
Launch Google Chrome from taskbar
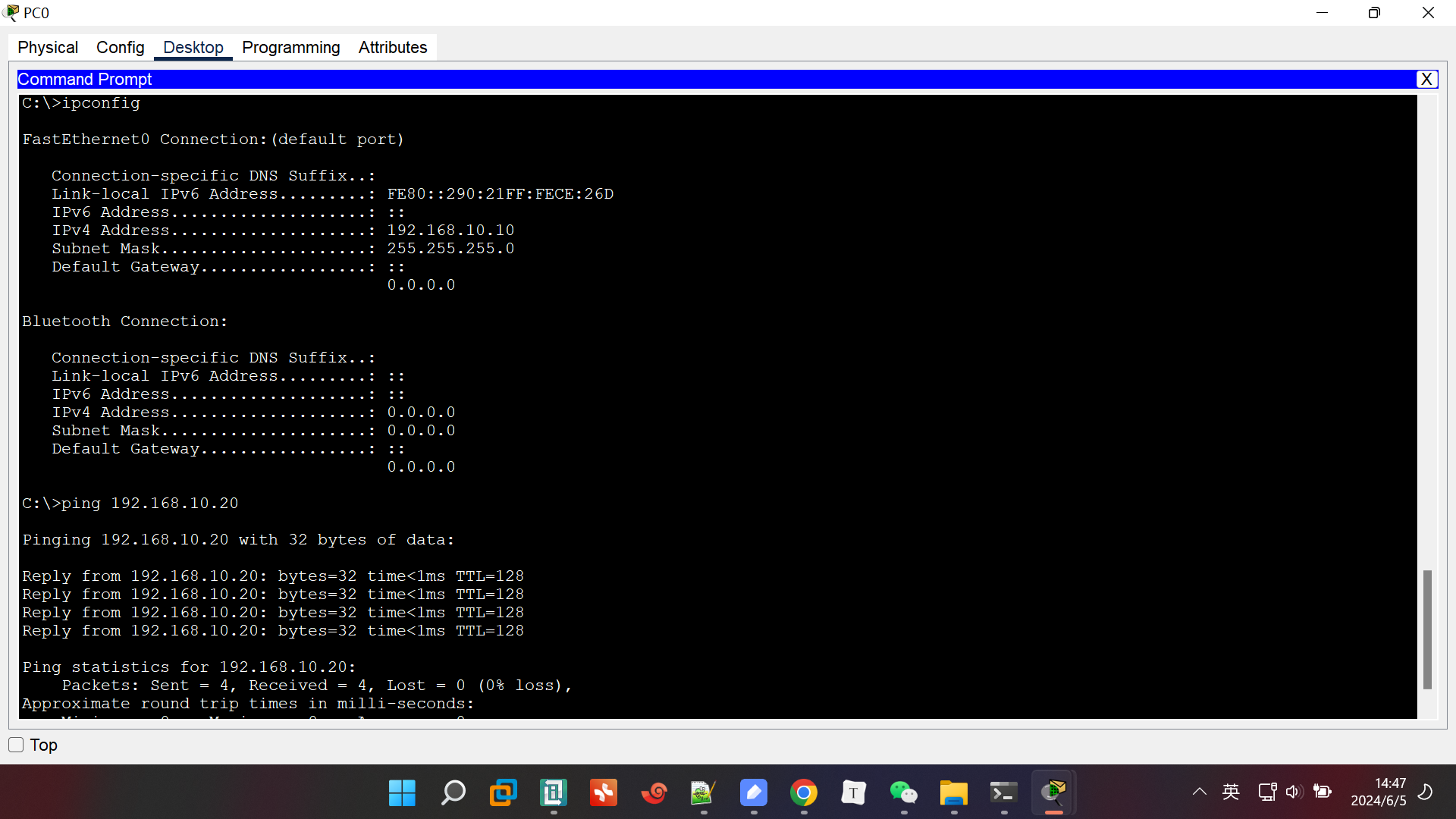803,793
